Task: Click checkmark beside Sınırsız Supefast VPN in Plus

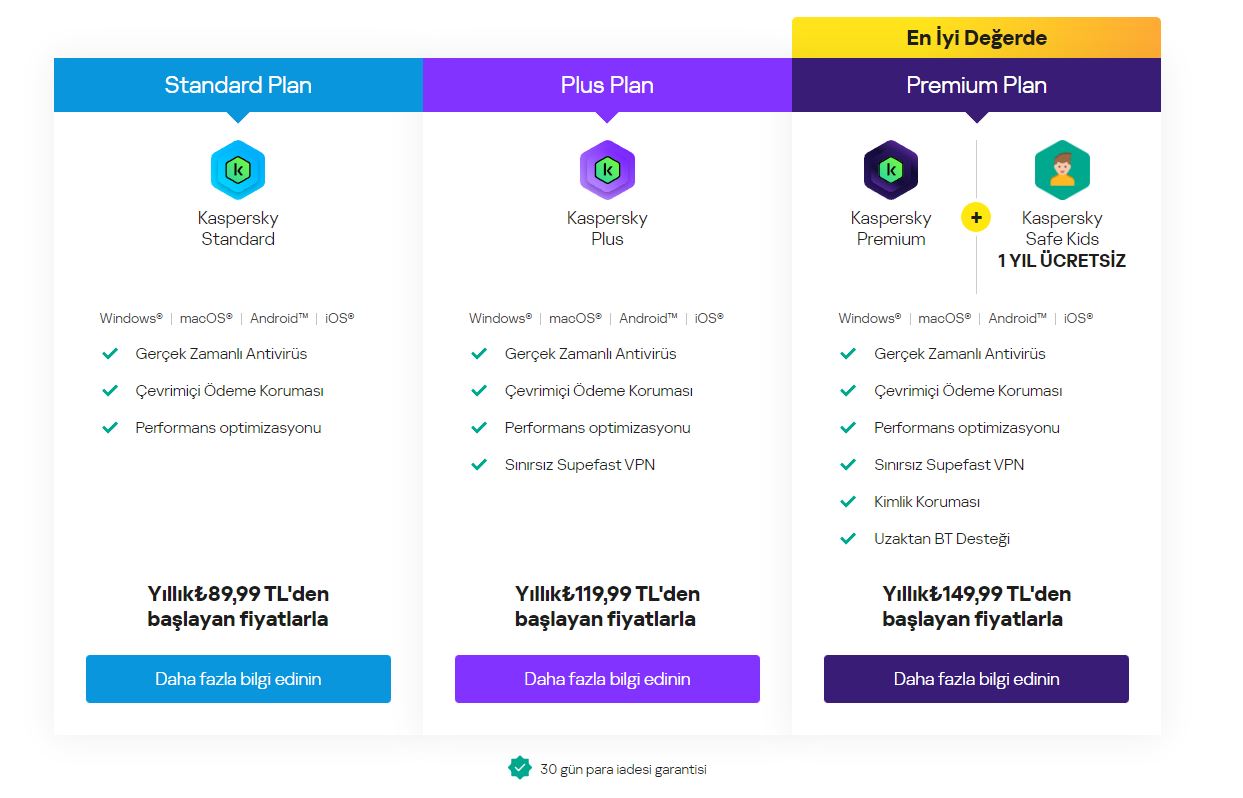Action: coord(480,465)
